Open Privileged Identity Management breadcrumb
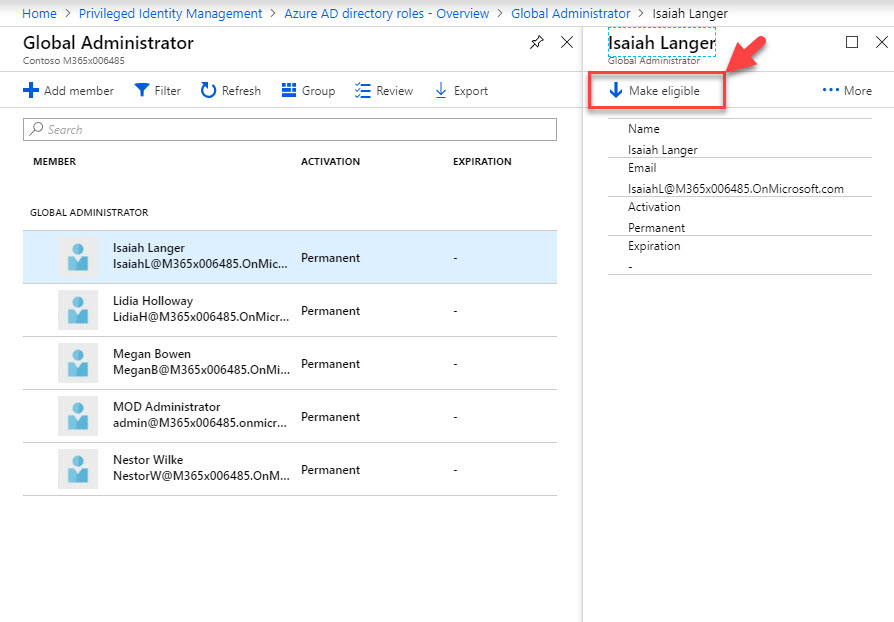The width and height of the screenshot is (894, 622). point(170,14)
